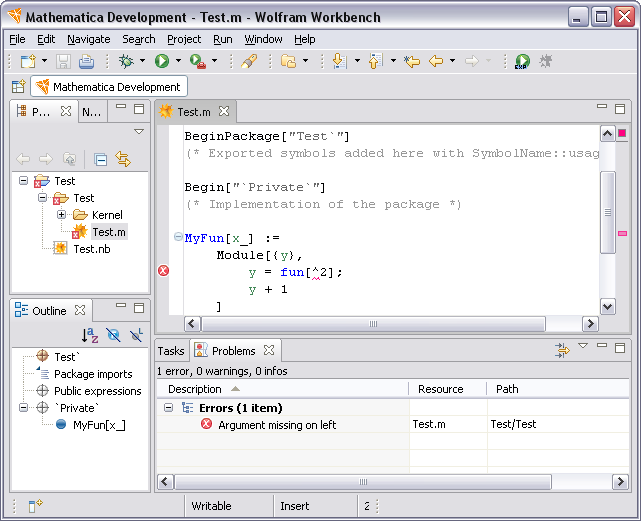Click the editor scroll down arrow
Screen dimensions: 641x521
(x=608, y=307)
